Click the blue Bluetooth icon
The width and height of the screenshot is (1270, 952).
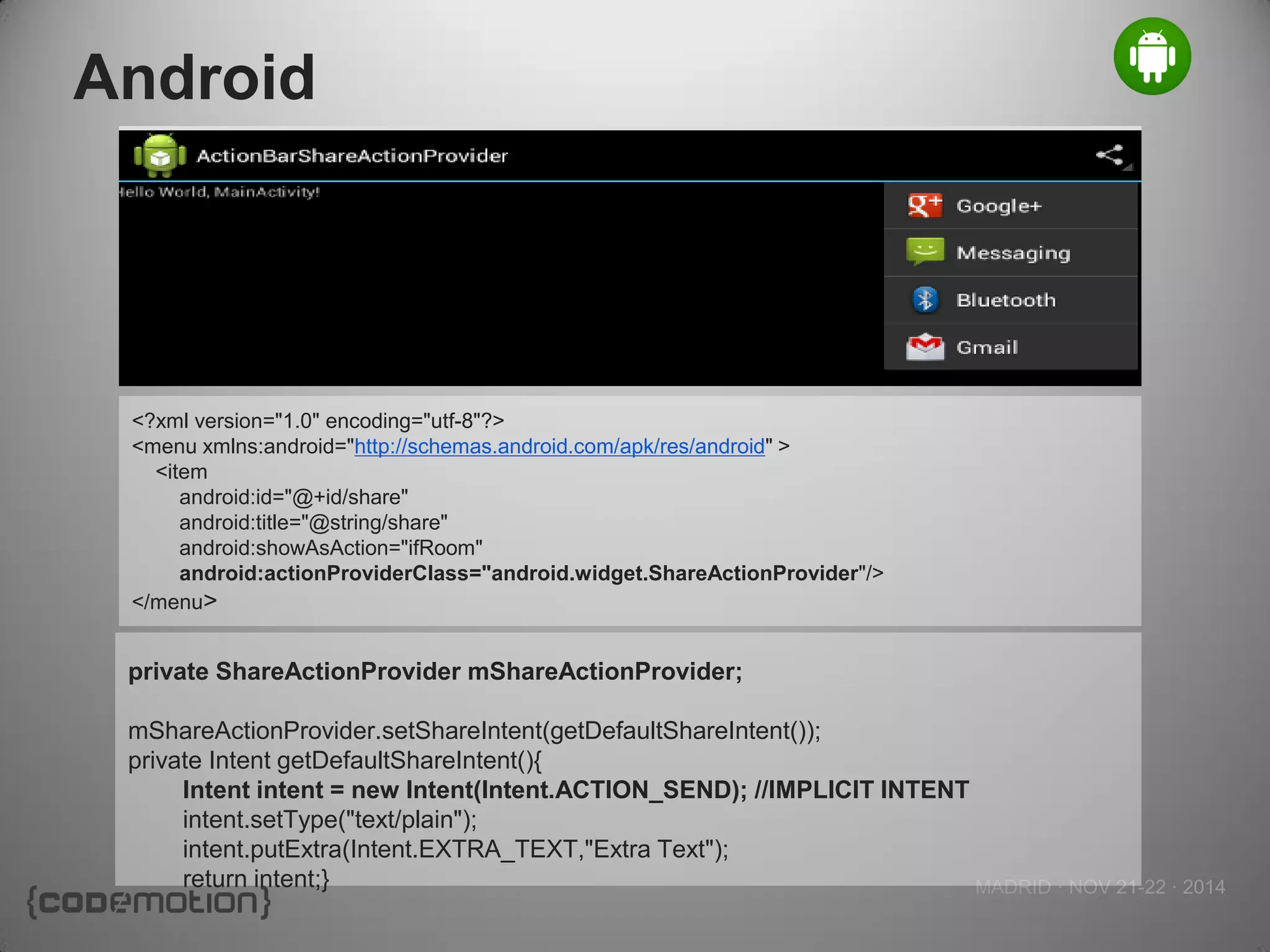925,300
